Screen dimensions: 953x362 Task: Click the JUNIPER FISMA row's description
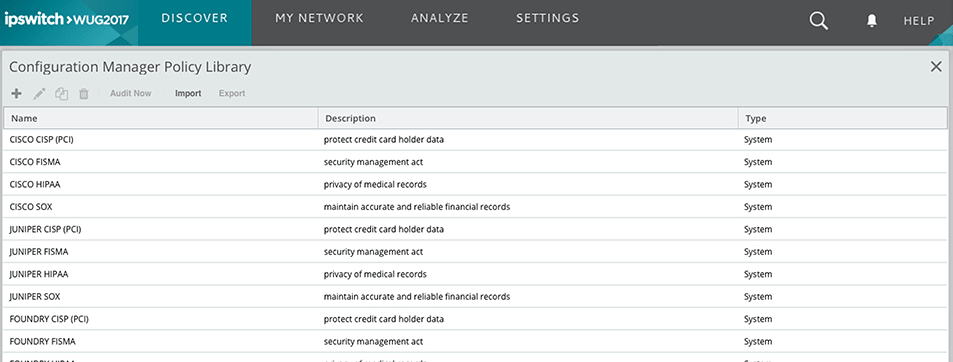pyautogui.click(x=373, y=252)
